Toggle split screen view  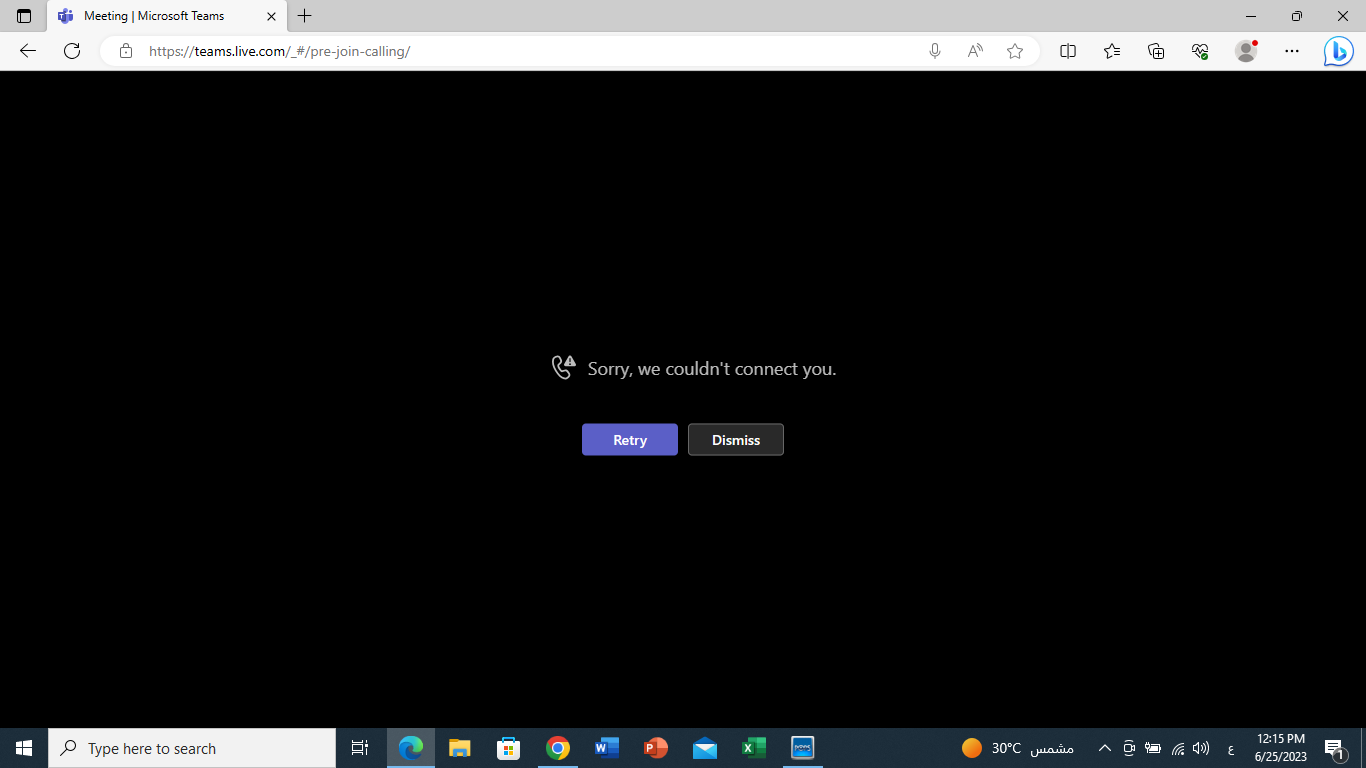(1068, 51)
